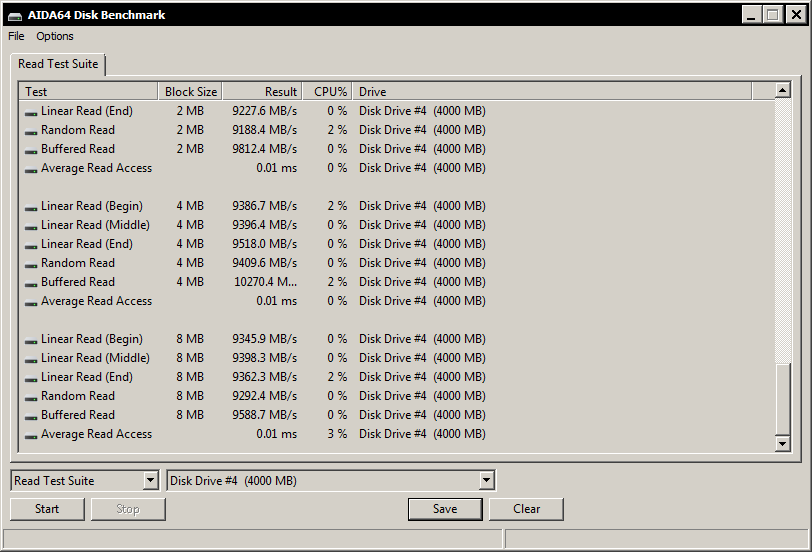Click the Block Size column header

190,92
